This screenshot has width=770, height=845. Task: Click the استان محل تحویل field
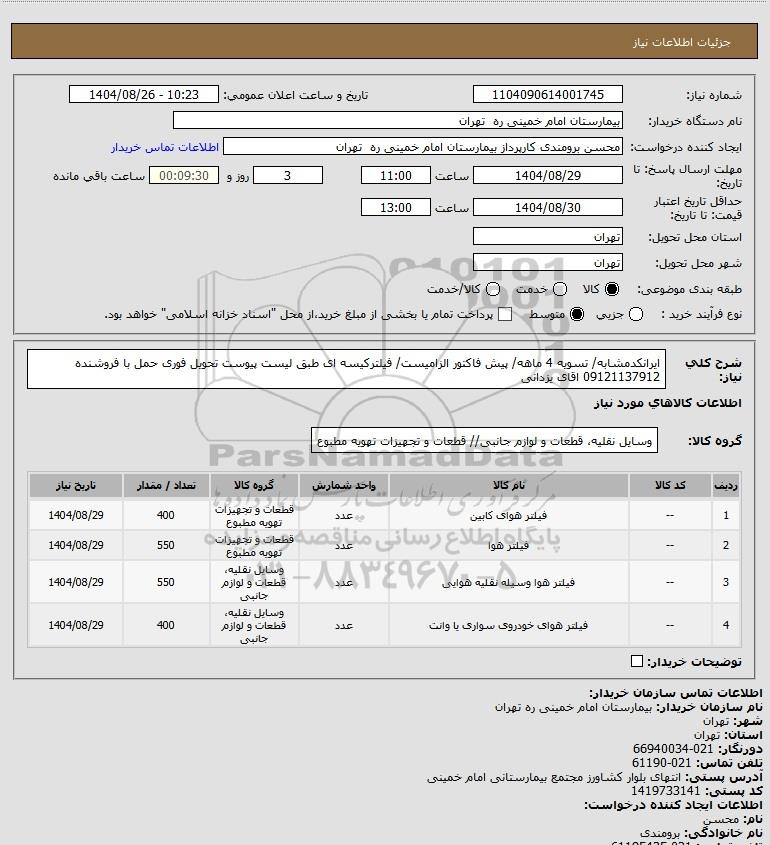[547, 237]
